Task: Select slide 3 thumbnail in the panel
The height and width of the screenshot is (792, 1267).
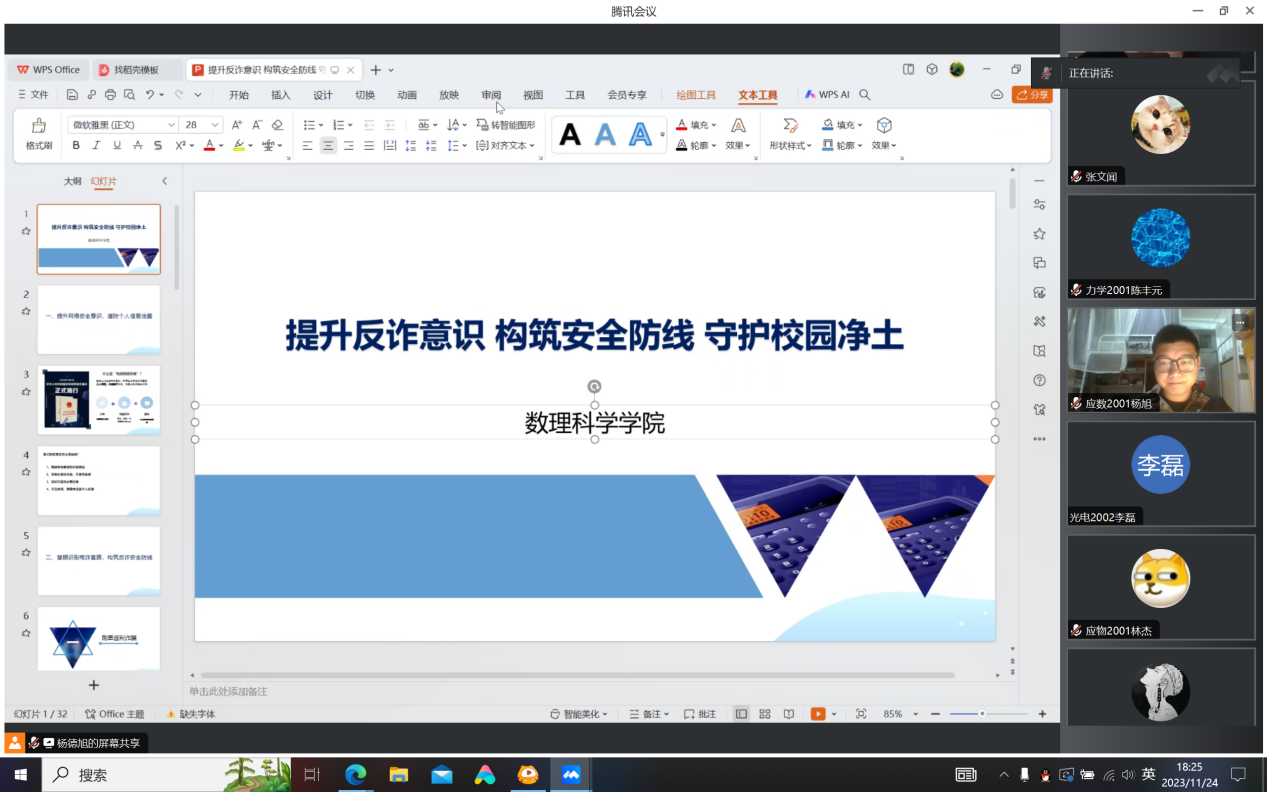Action: 99,399
